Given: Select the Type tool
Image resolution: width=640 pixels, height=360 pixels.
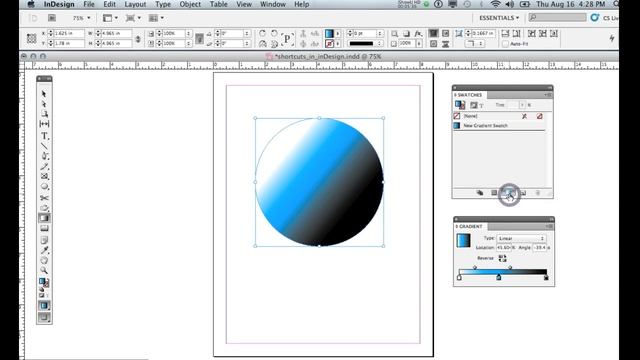Looking at the screenshot, I should (44, 136).
